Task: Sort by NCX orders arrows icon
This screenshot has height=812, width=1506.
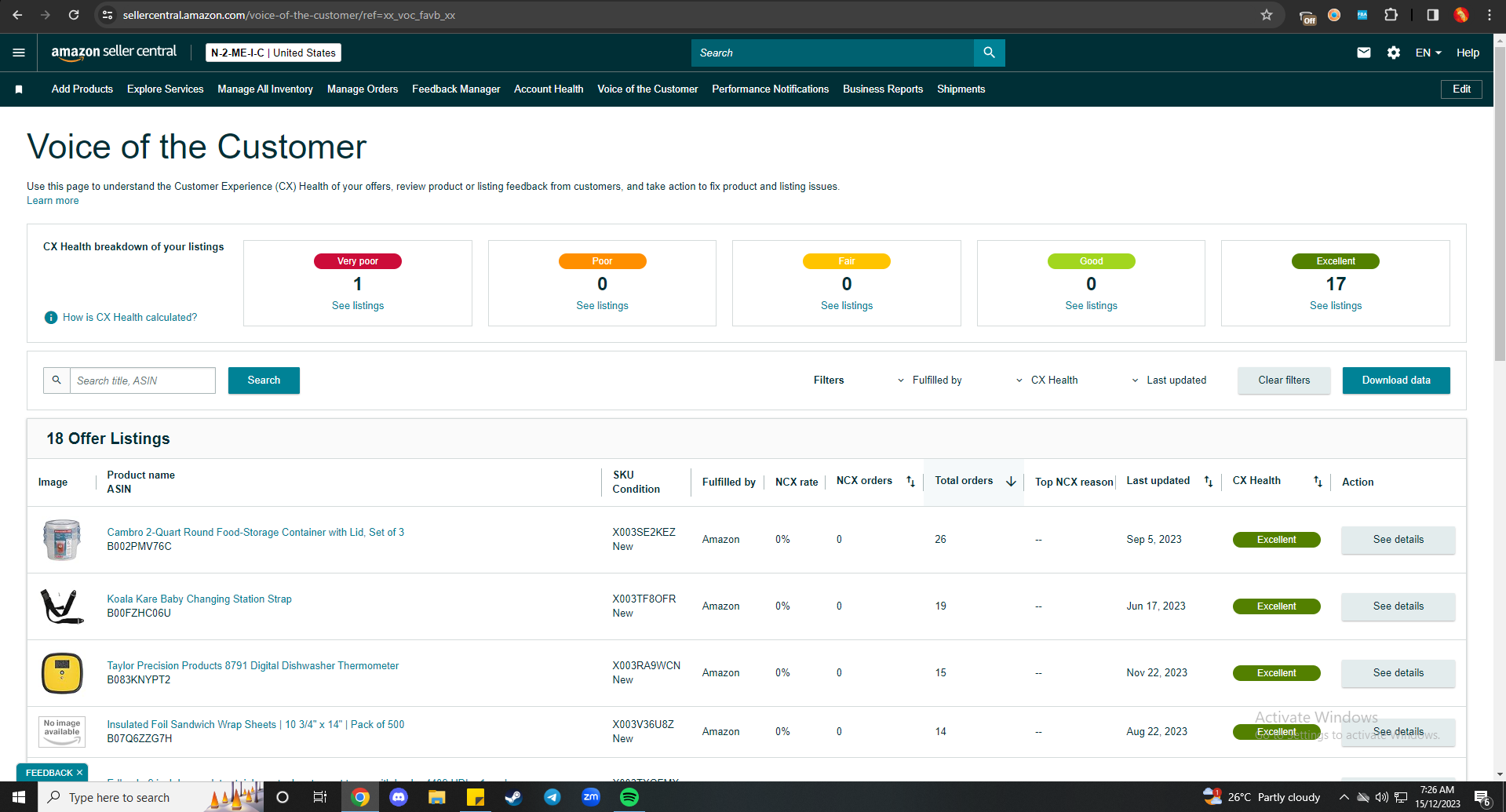Action: pos(910,482)
